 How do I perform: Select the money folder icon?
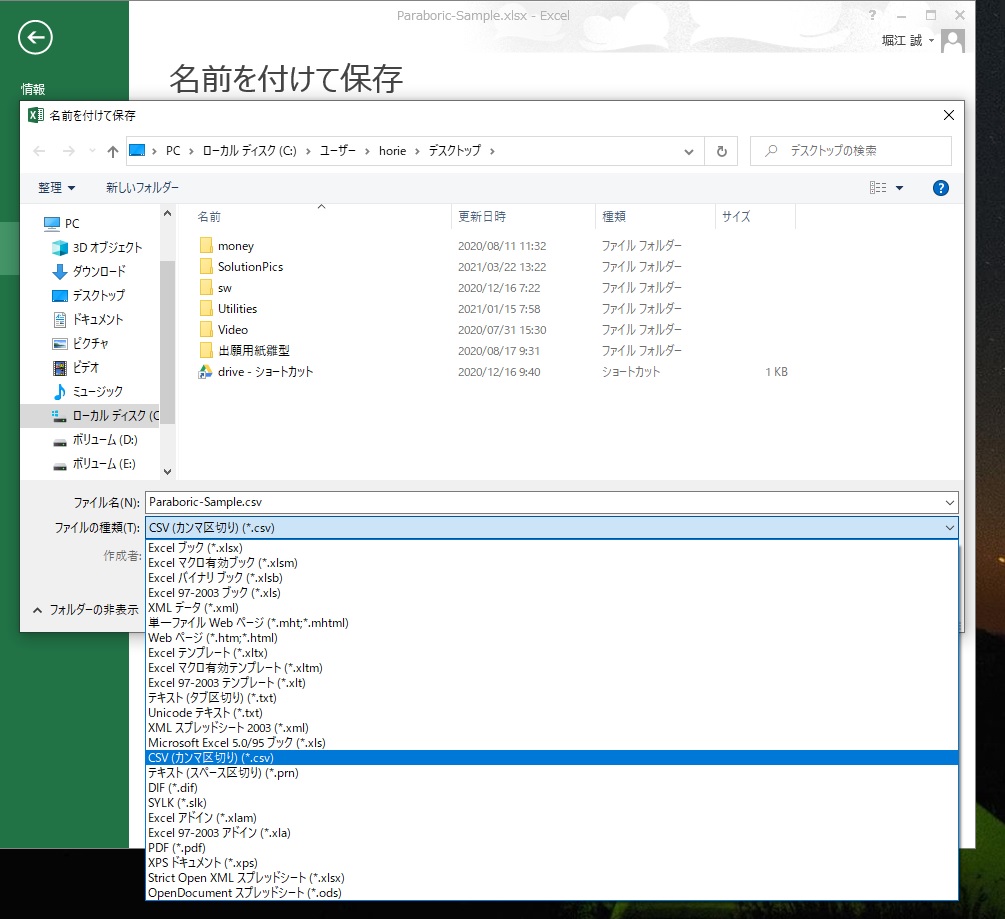point(206,245)
